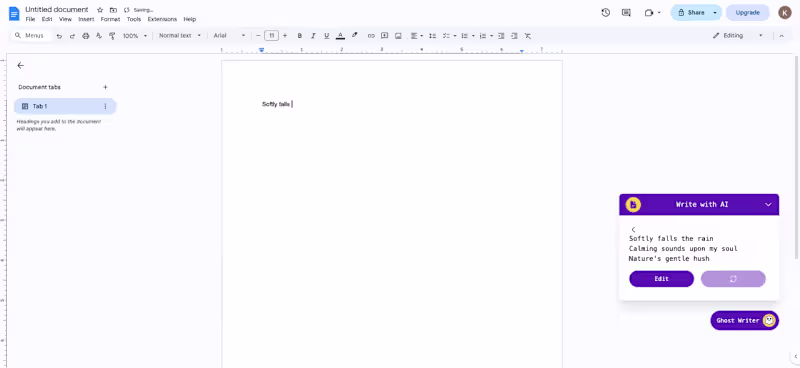
Task: Open the File menu
Action: pos(30,19)
